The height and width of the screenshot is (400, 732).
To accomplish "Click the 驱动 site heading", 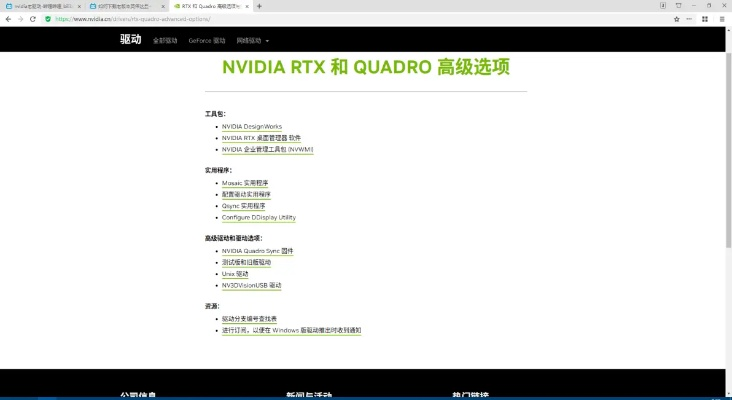I will point(131,40).
